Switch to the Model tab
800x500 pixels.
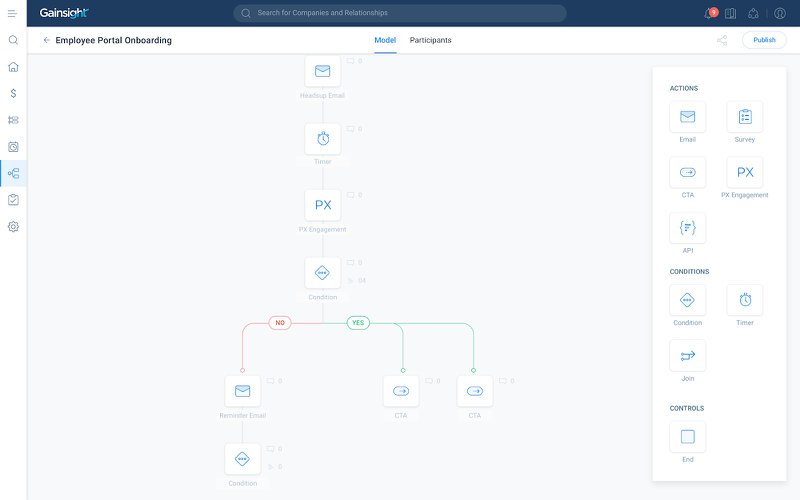[385, 40]
